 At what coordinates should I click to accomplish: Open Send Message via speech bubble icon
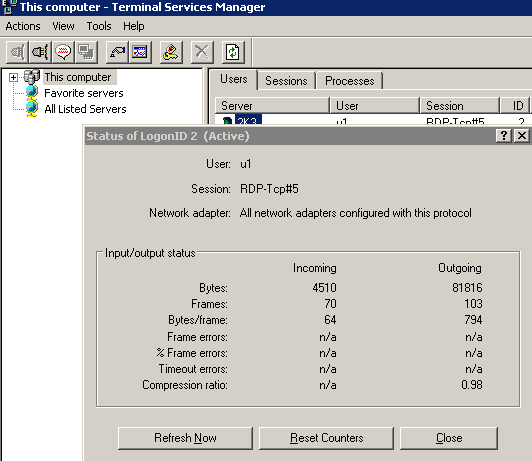tap(63, 52)
